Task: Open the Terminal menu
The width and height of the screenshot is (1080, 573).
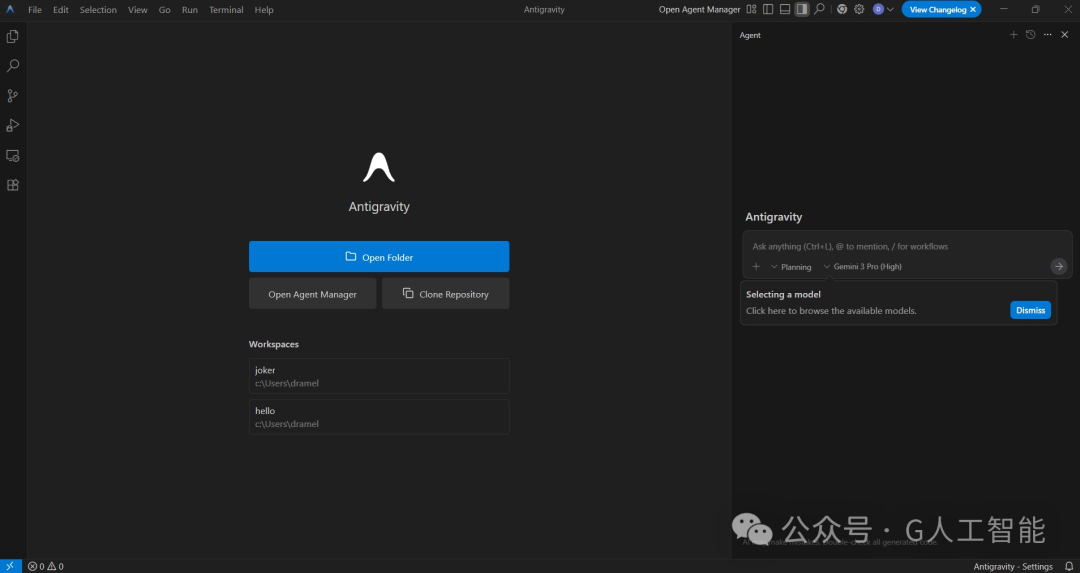Action: coord(226,10)
